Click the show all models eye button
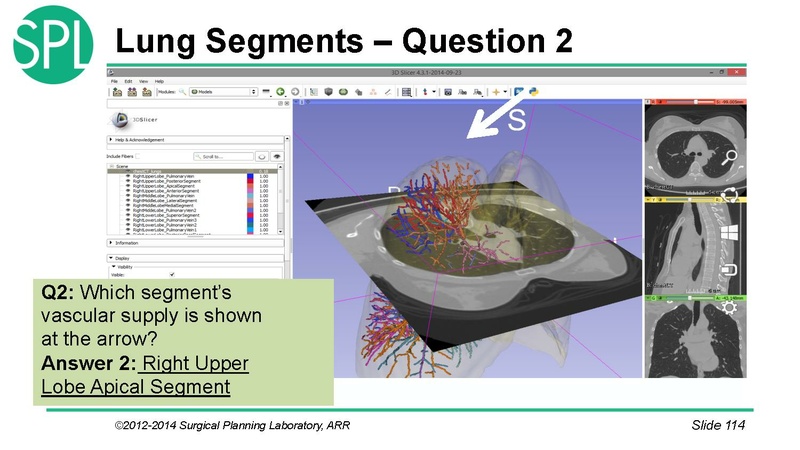 (x=277, y=156)
